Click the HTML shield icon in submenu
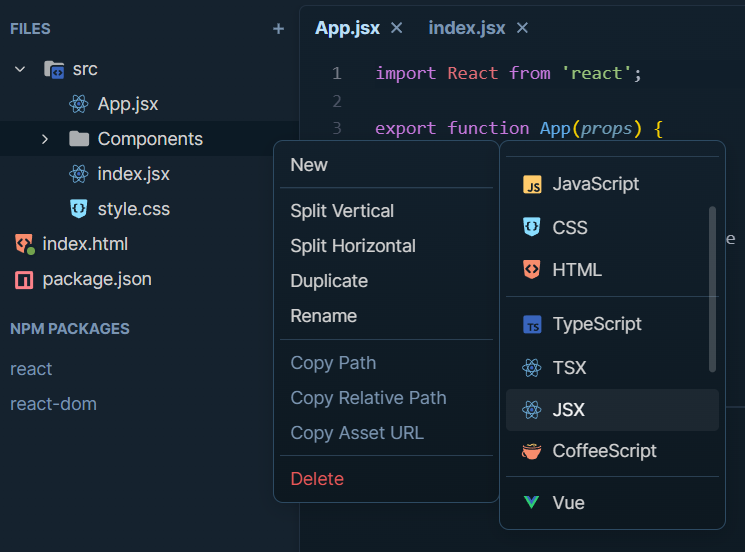Screen dimensions: 745x552 (x=532, y=269)
